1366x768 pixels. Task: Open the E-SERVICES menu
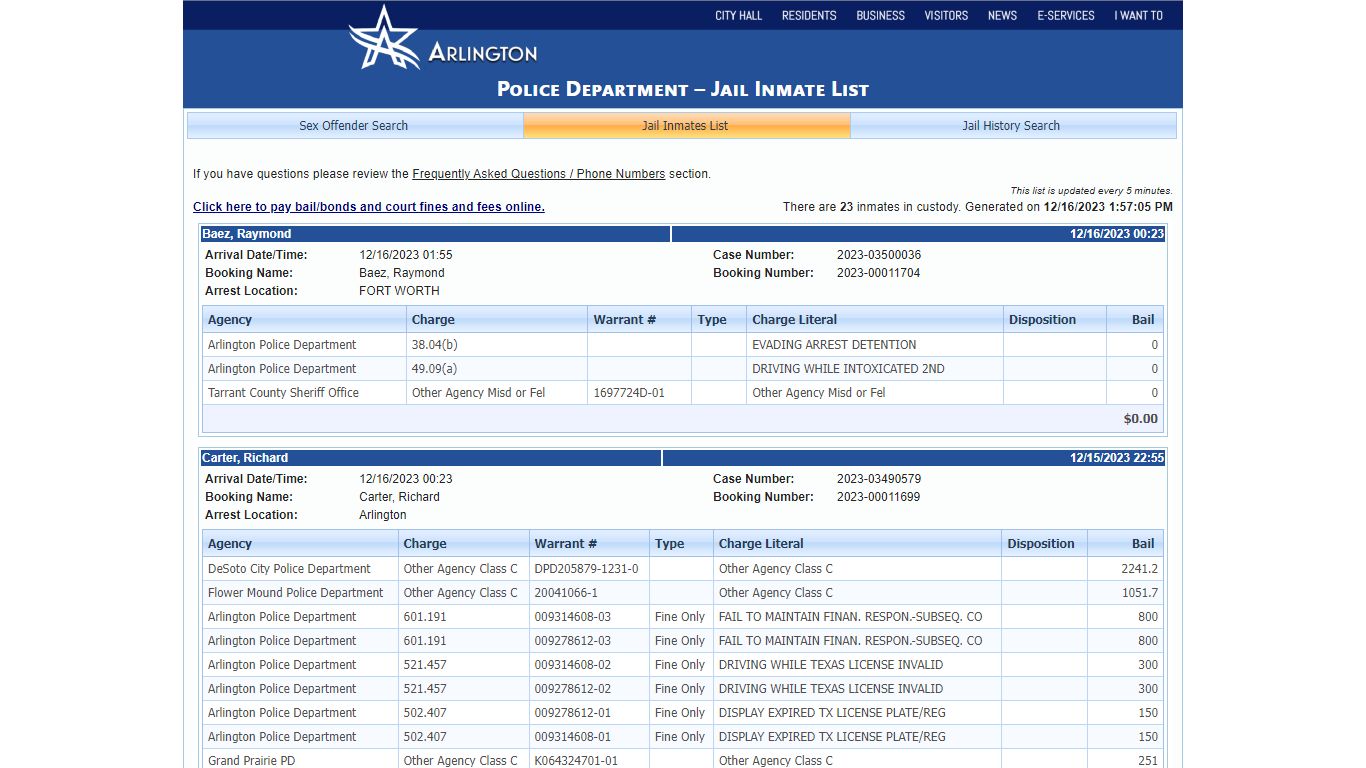coord(1066,15)
